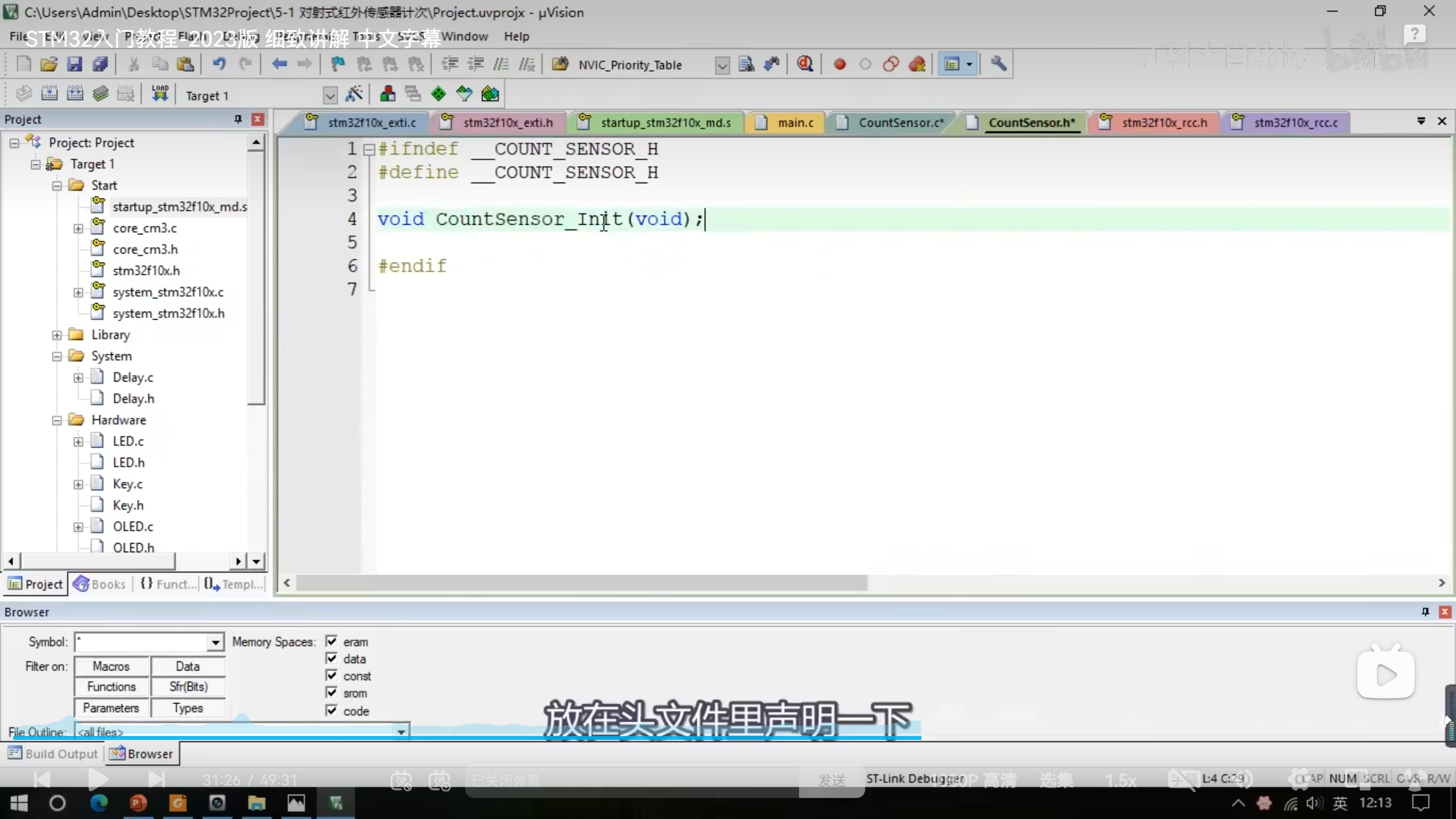Toggle the const memory space checkbox
The width and height of the screenshot is (1456, 819).
pyautogui.click(x=332, y=676)
